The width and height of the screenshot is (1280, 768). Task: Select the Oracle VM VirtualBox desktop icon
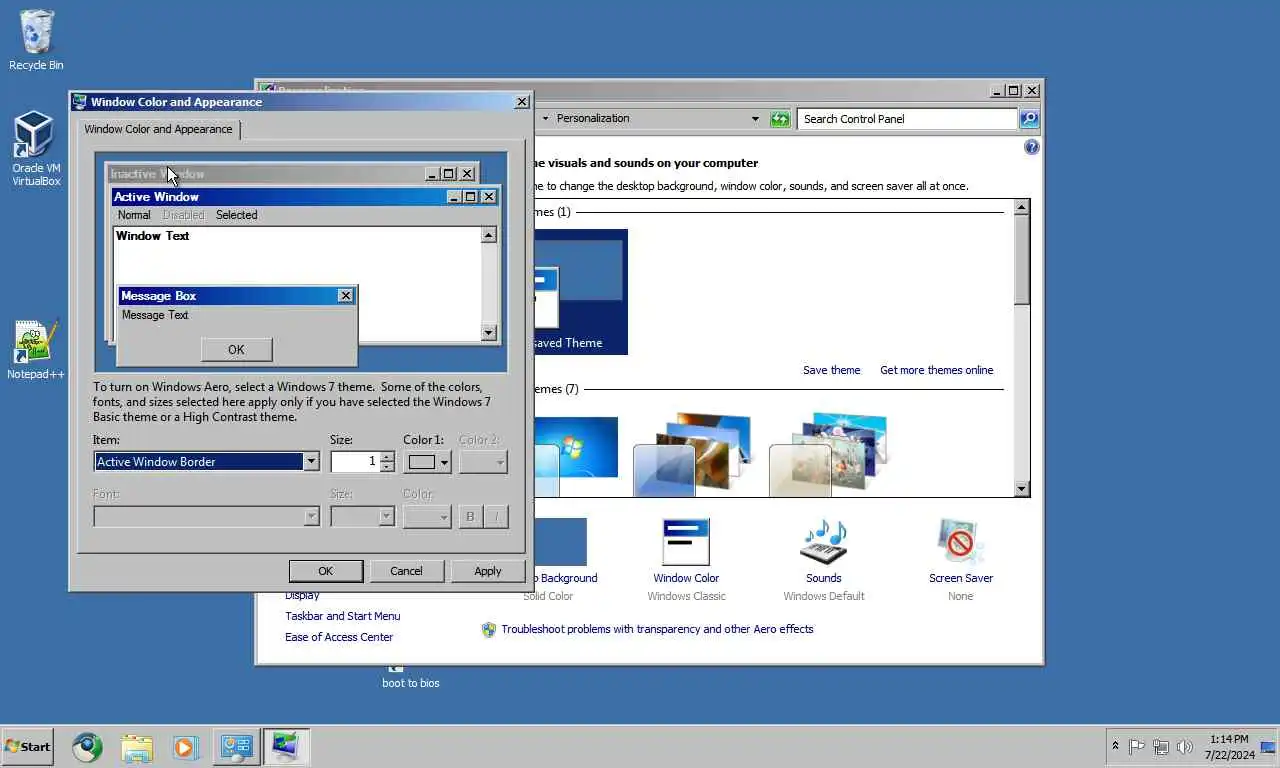pos(36,148)
